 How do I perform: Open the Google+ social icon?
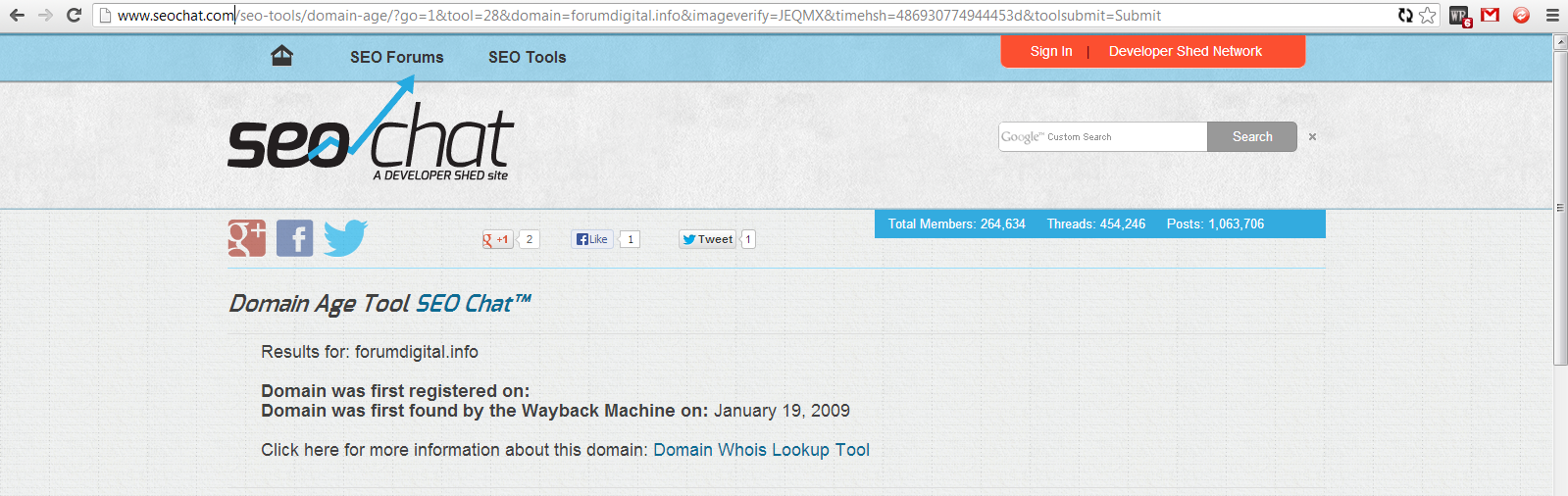click(247, 238)
